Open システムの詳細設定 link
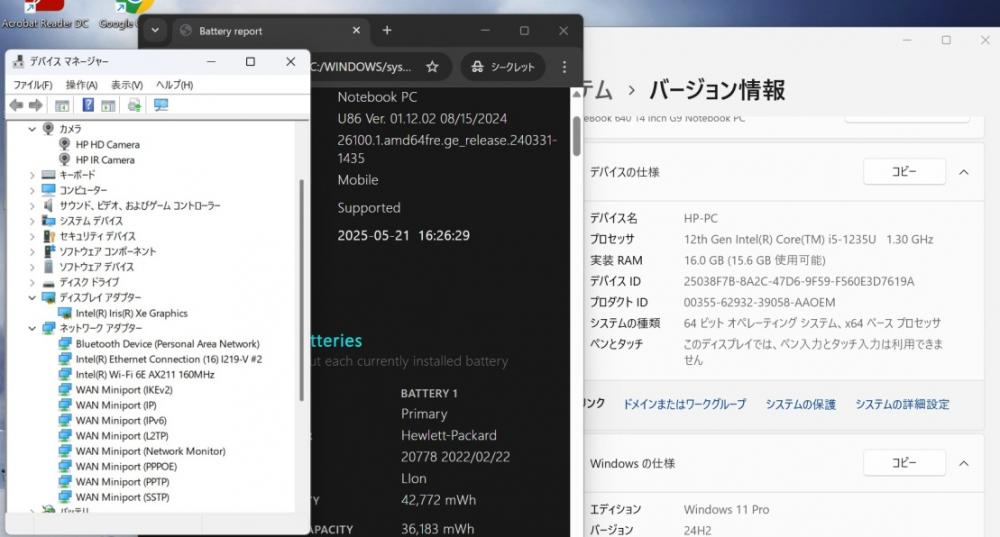The height and width of the screenshot is (537, 1000). pyautogui.click(x=902, y=404)
